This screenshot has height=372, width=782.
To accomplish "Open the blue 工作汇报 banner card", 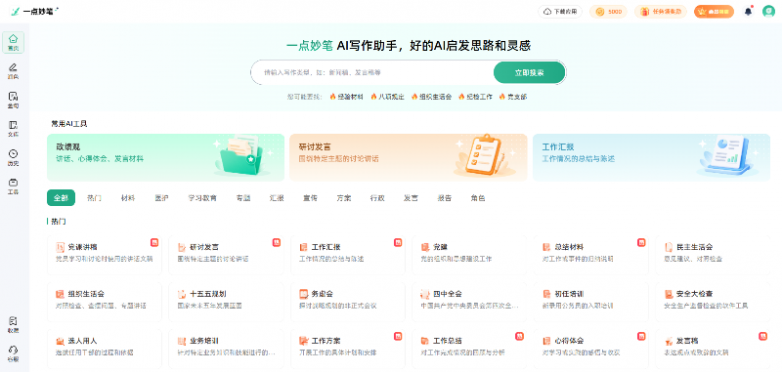I will pos(651,157).
